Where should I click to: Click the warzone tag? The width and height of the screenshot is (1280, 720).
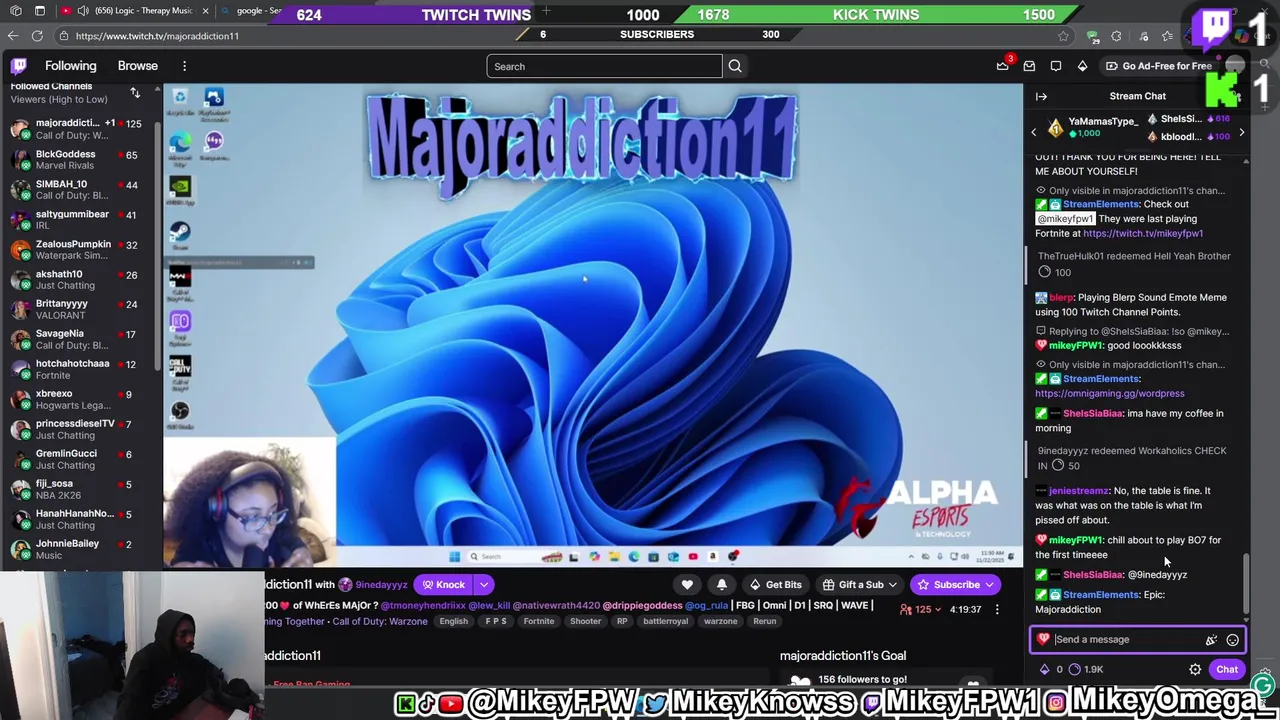pyautogui.click(x=720, y=621)
